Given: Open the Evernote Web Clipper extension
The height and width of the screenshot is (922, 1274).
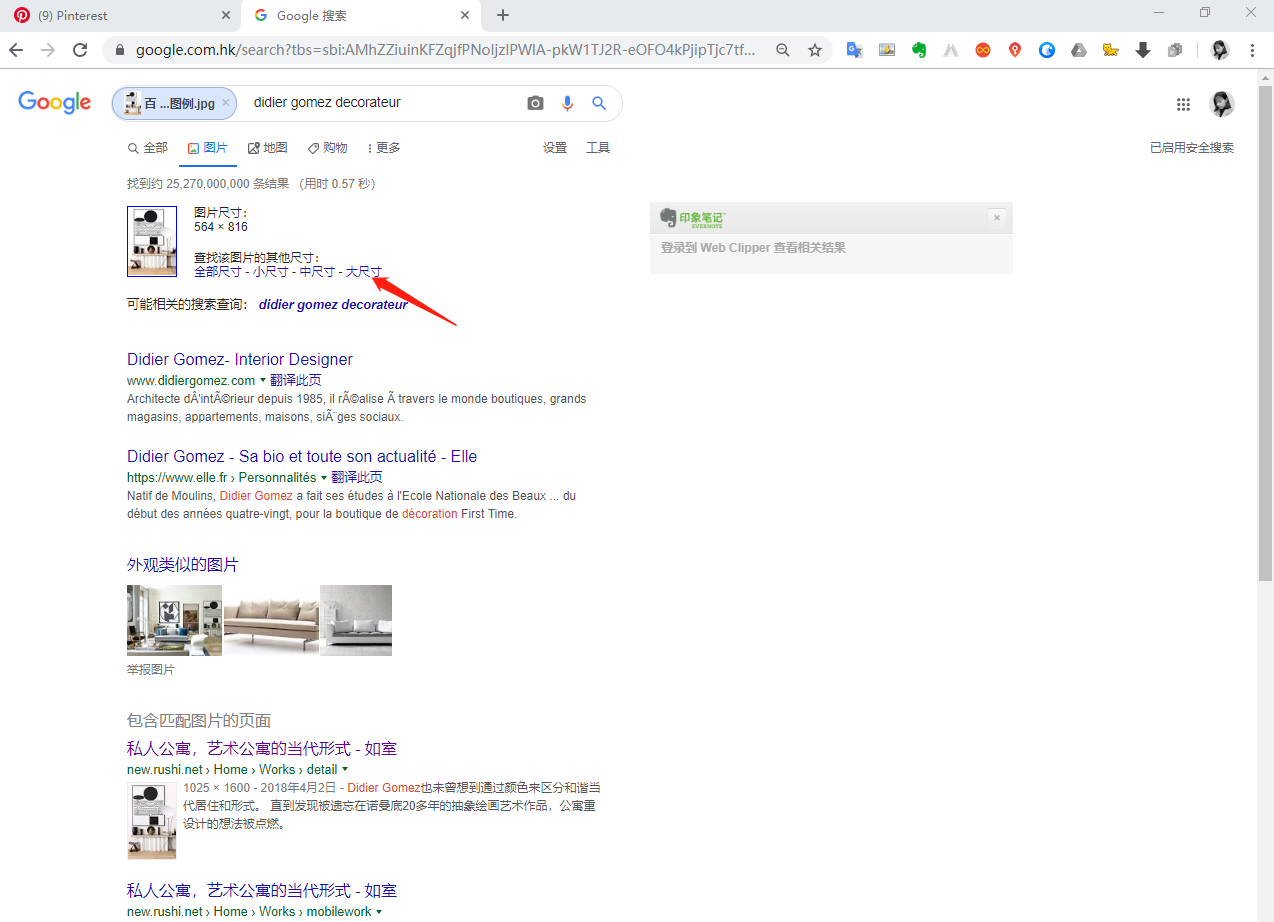Looking at the screenshot, I should 919,50.
